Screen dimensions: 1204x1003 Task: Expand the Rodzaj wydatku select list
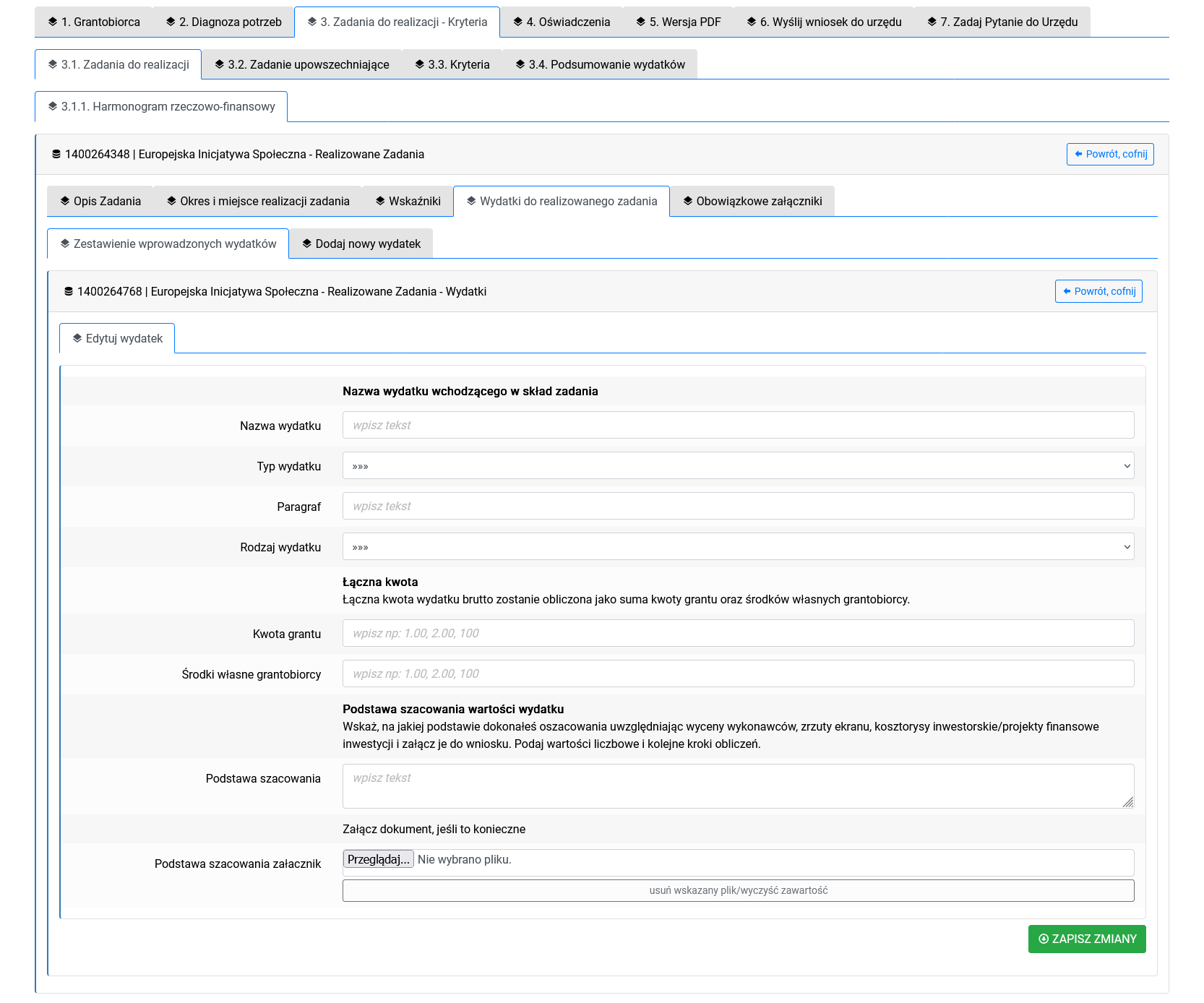click(x=738, y=547)
